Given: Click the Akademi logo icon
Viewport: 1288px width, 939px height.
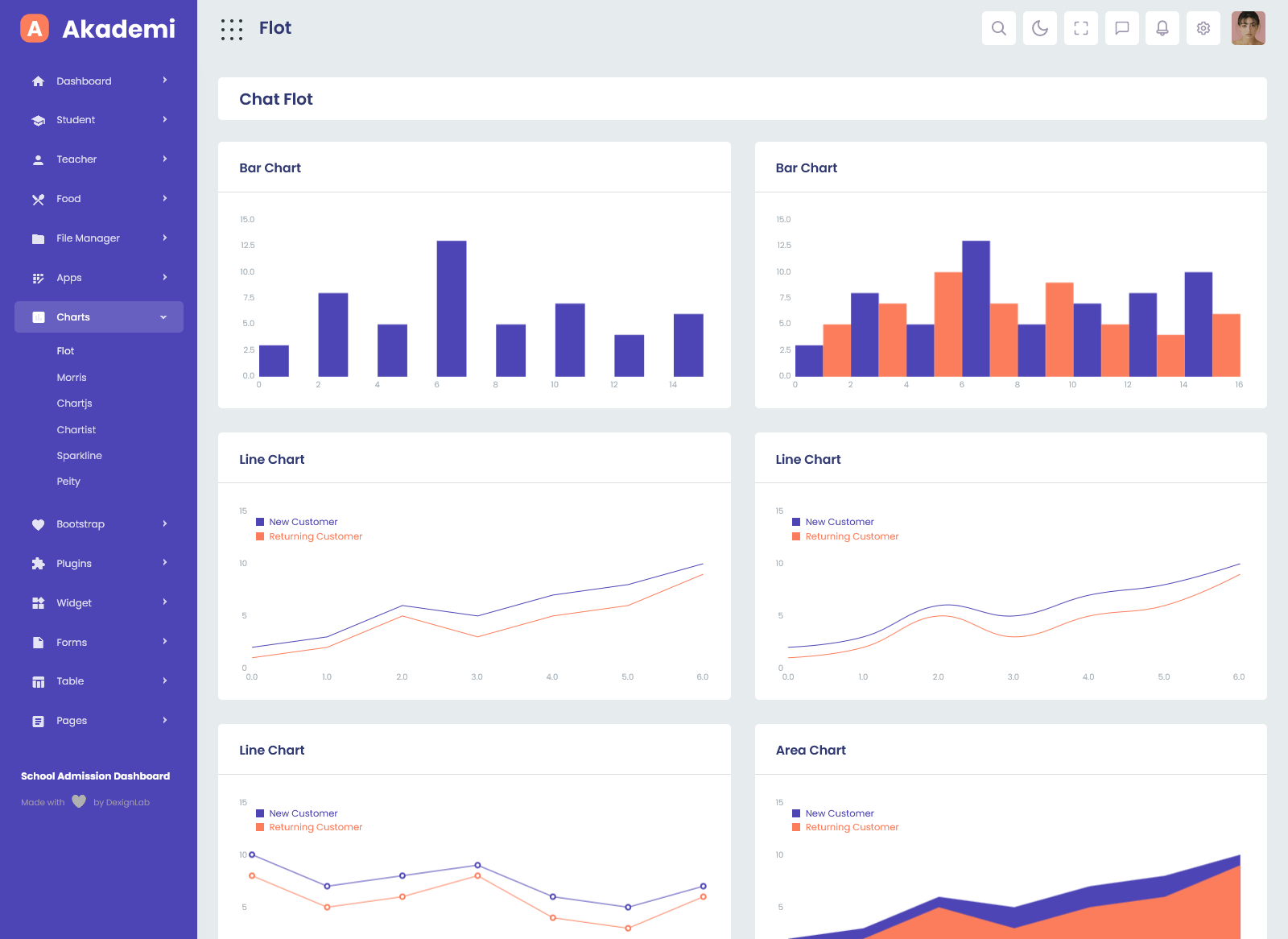Looking at the screenshot, I should [35, 28].
